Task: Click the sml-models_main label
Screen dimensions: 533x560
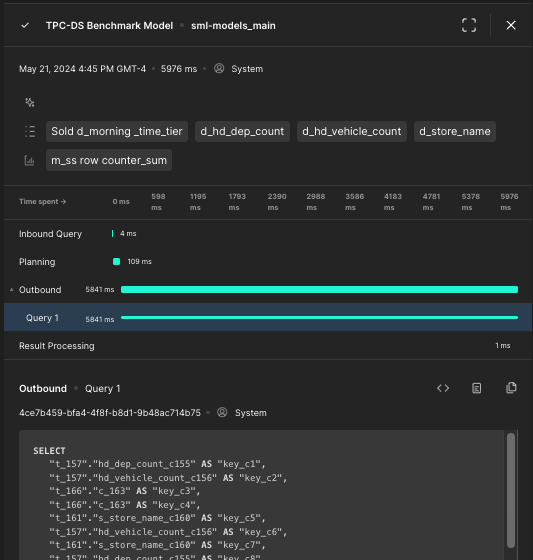Action: (233, 26)
